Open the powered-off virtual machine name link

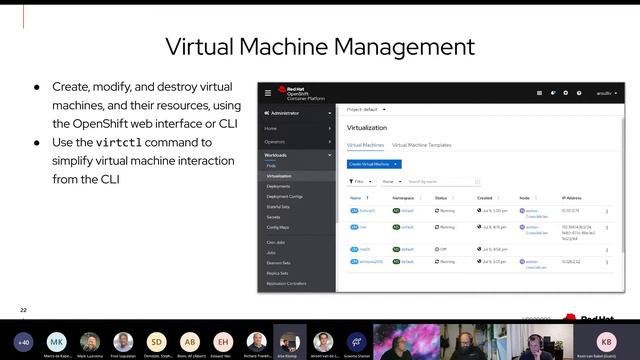pyautogui.click(x=364, y=249)
